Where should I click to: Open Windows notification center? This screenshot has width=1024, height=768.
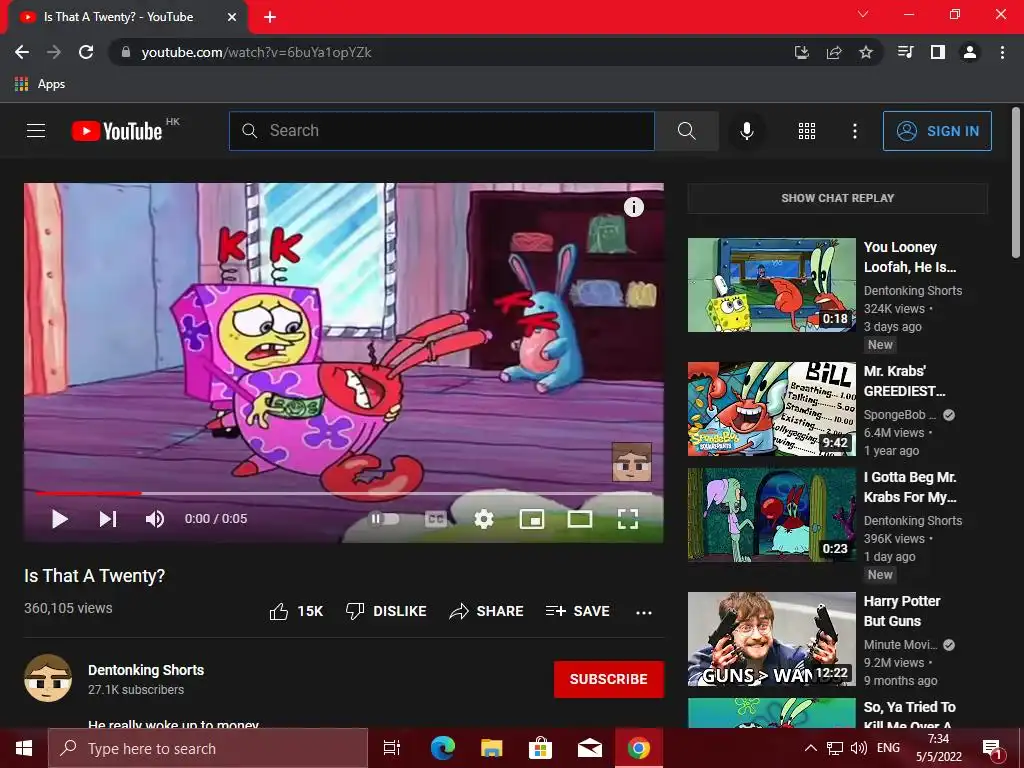992,748
